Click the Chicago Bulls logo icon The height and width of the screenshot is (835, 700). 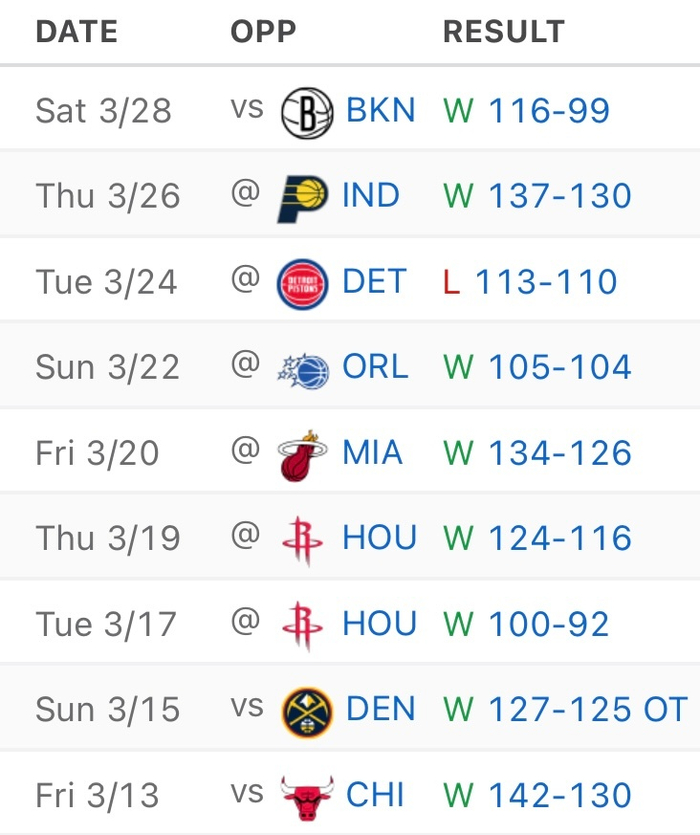(306, 796)
